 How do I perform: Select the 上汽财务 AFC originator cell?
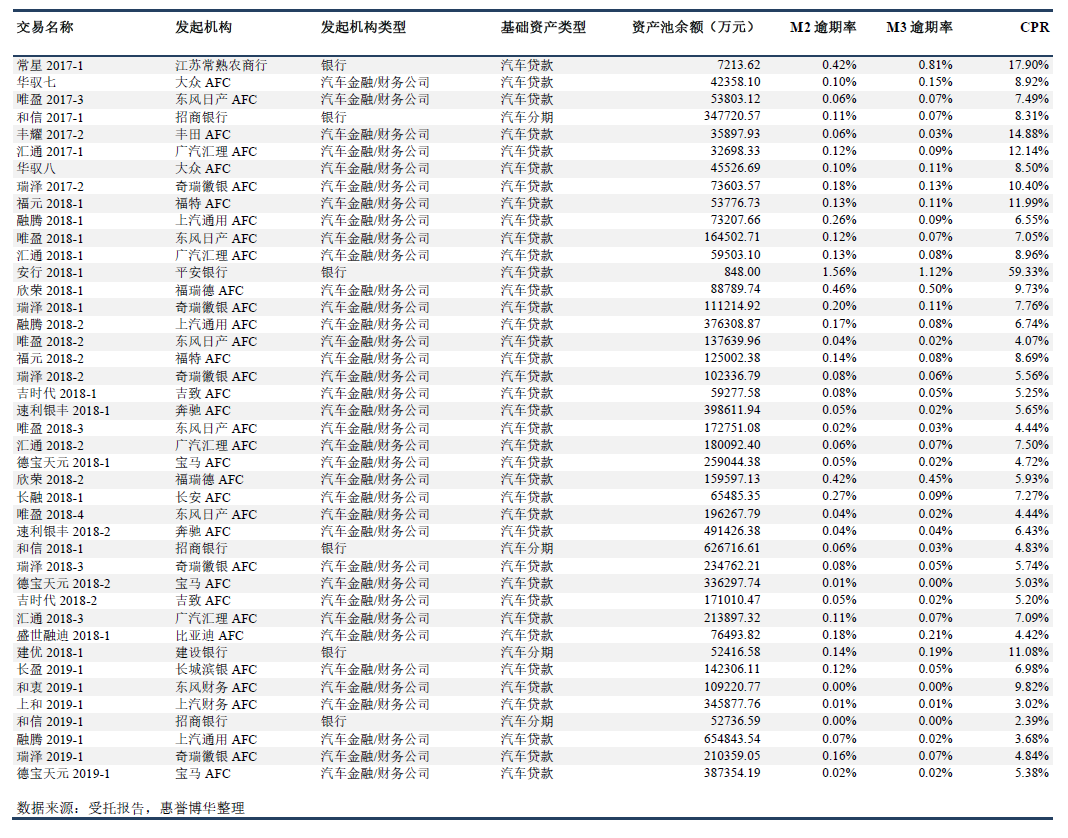[x=216, y=704]
